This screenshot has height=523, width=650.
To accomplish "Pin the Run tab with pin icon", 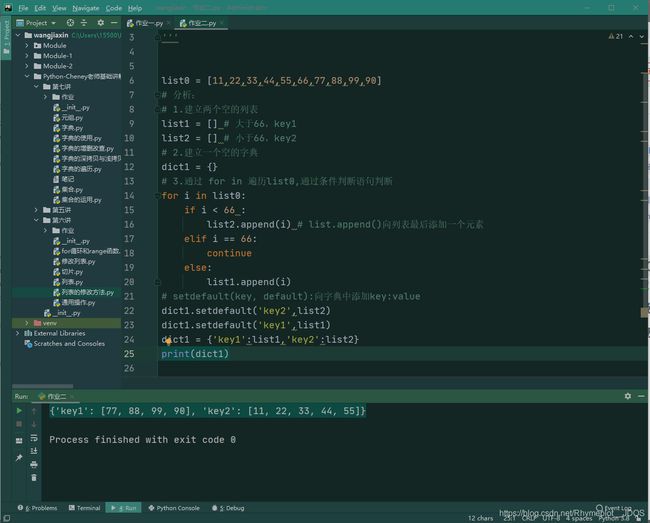I will [19, 458].
